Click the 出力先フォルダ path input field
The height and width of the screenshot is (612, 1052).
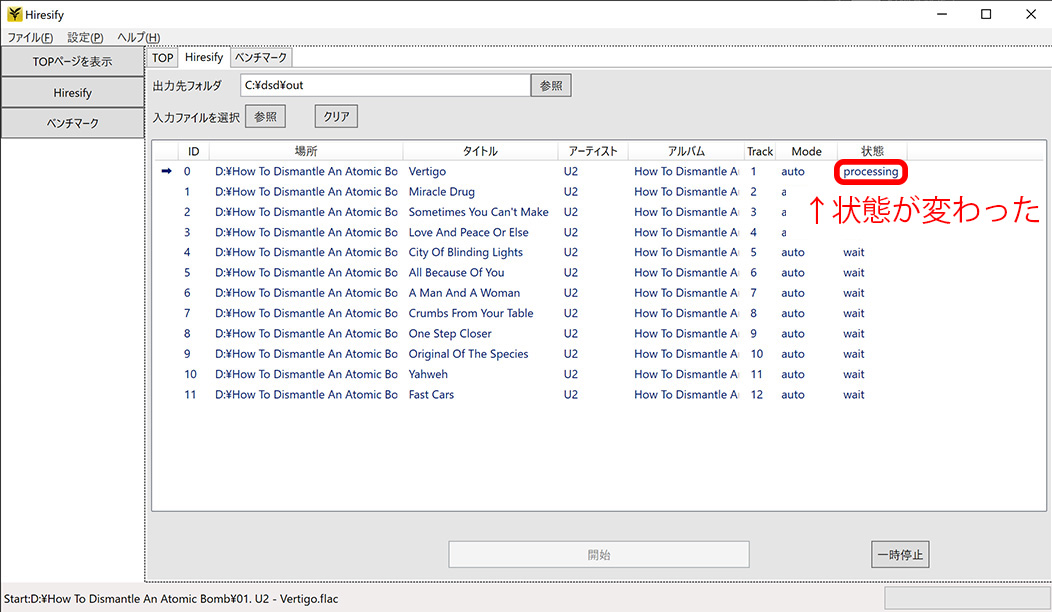pos(385,86)
